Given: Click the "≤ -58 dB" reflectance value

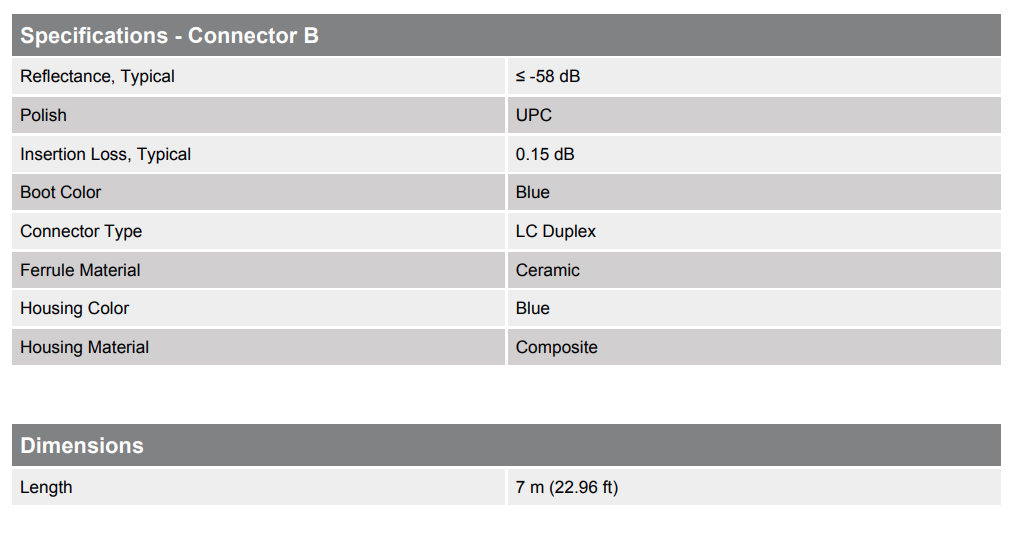Looking at the screenshot, I should (548, 76).
